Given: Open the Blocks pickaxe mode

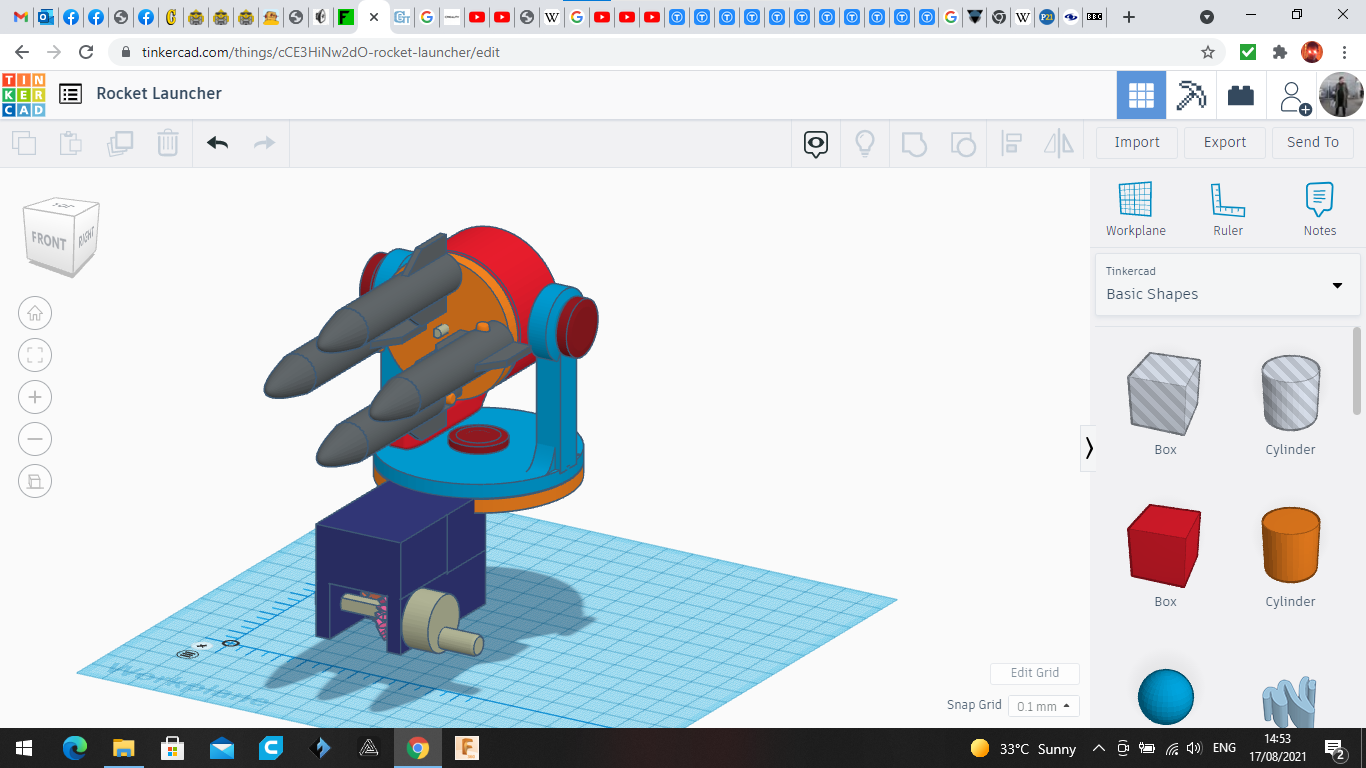Looking at the screenshot, I should pos(1191,95).
